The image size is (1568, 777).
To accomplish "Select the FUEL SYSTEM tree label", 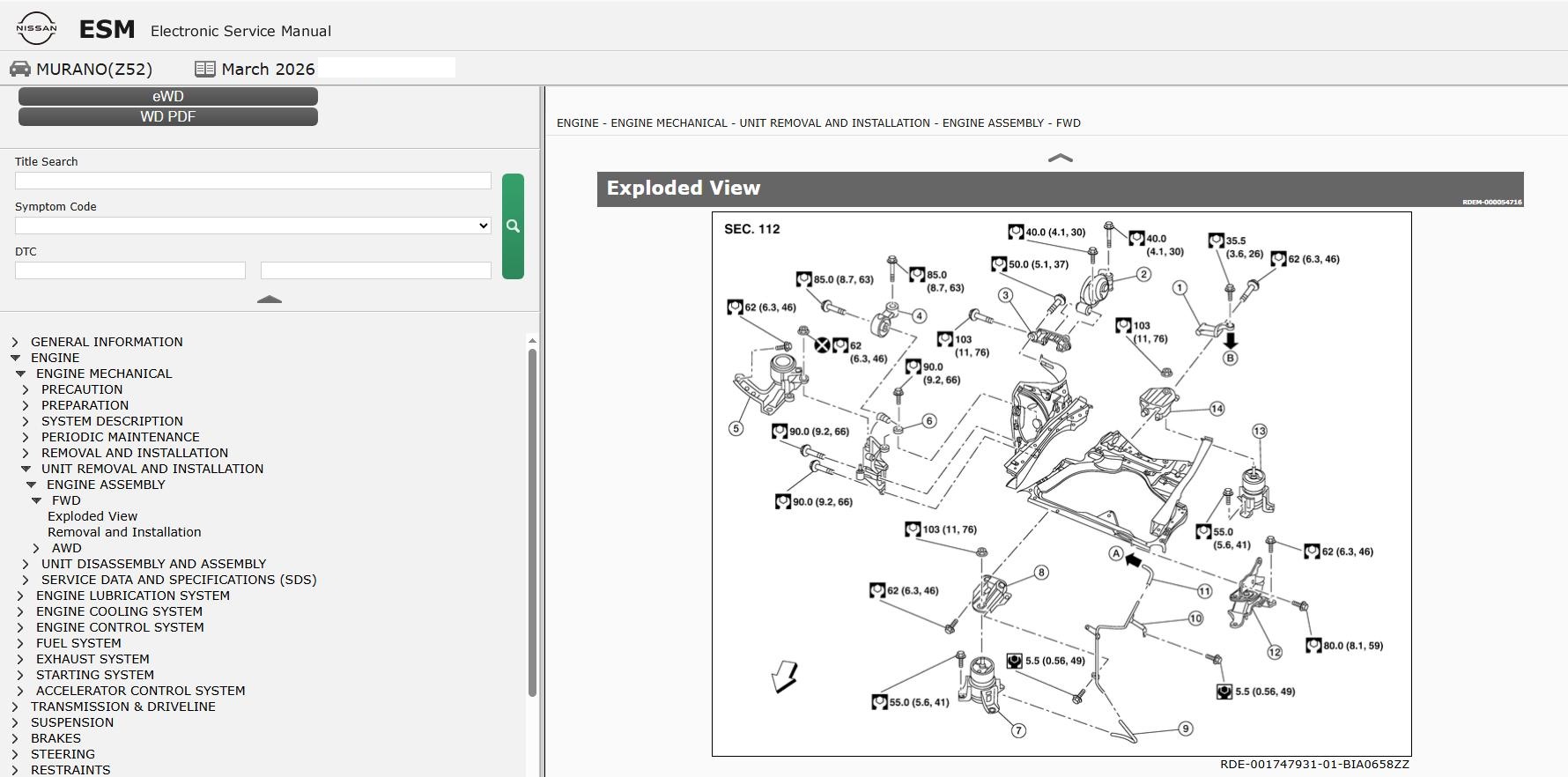I will pyautogui.click(x=78, y=643).
